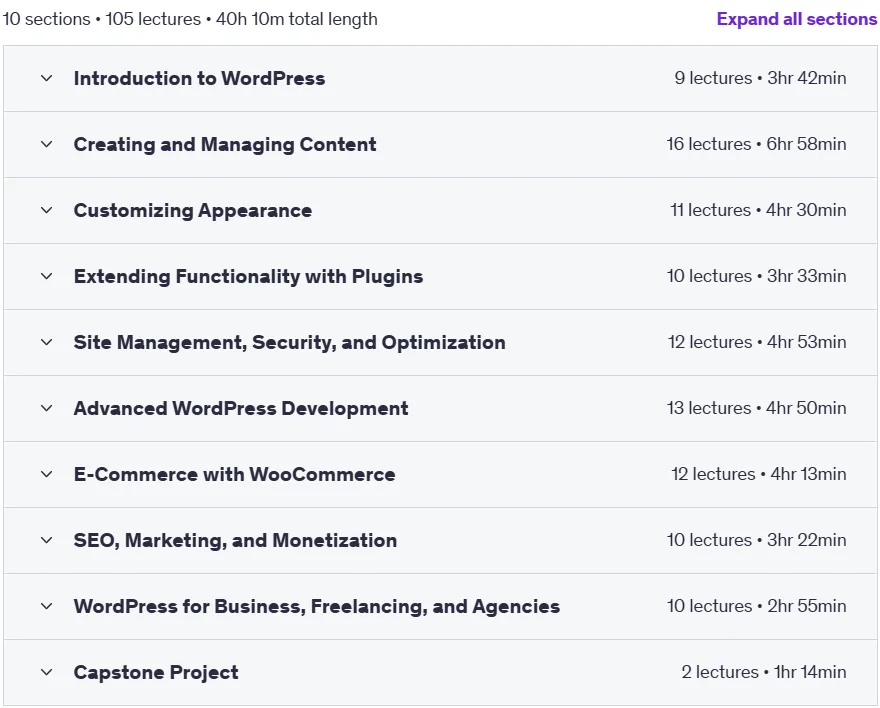Click 10 lectures 3hr 33min label
The height and width of the screenshot is (708, 880).
coord(757,276)
